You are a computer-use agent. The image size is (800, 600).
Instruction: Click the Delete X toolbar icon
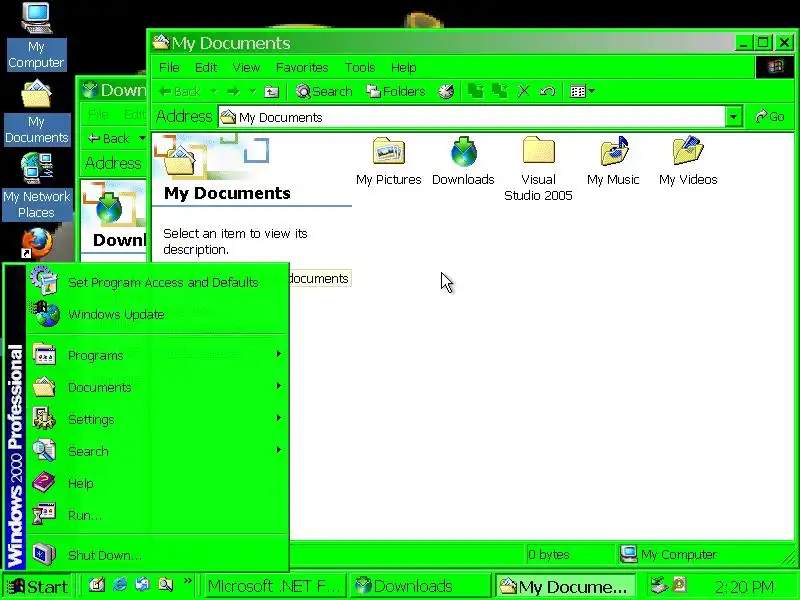coord(523,92)
